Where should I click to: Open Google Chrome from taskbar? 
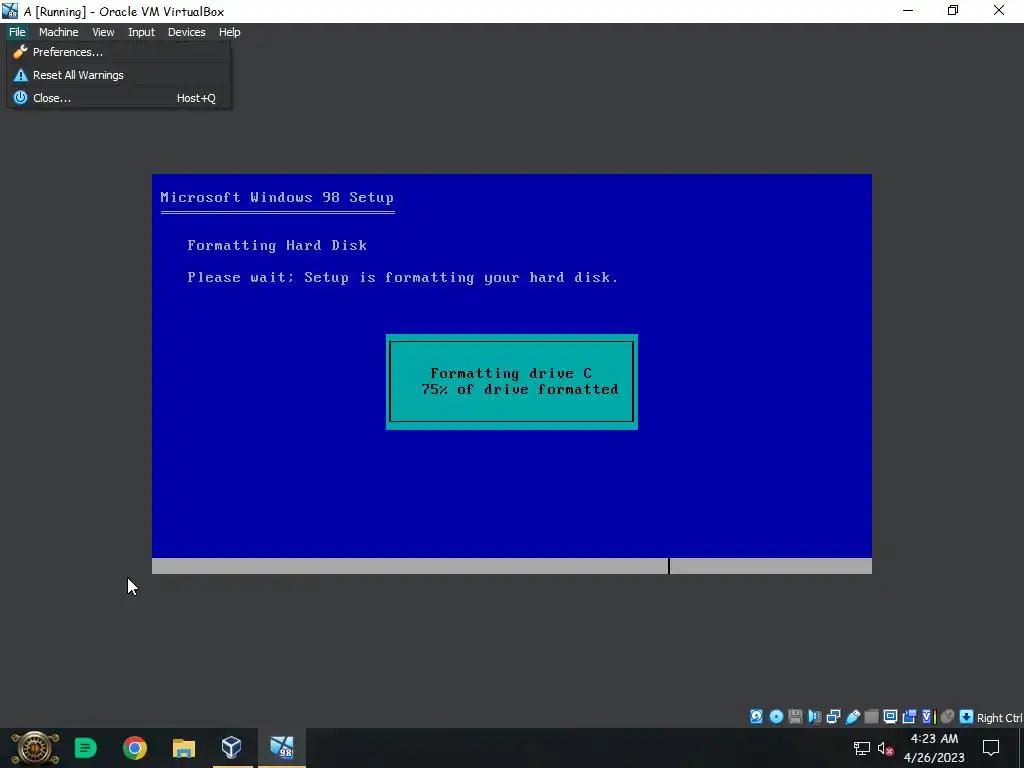tap(135, 748)
